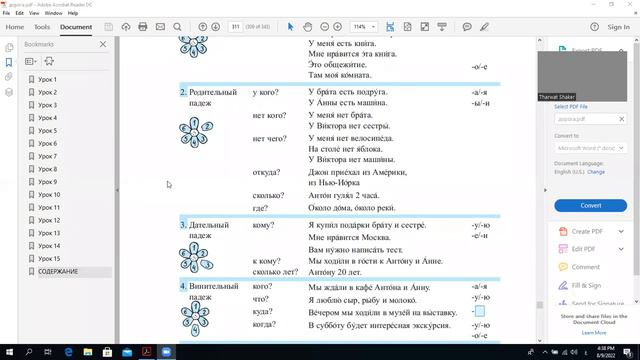This screenshot has height=360, width=640.
Task: Jump to bookmark Урок 15
Action: coord(49,259)
